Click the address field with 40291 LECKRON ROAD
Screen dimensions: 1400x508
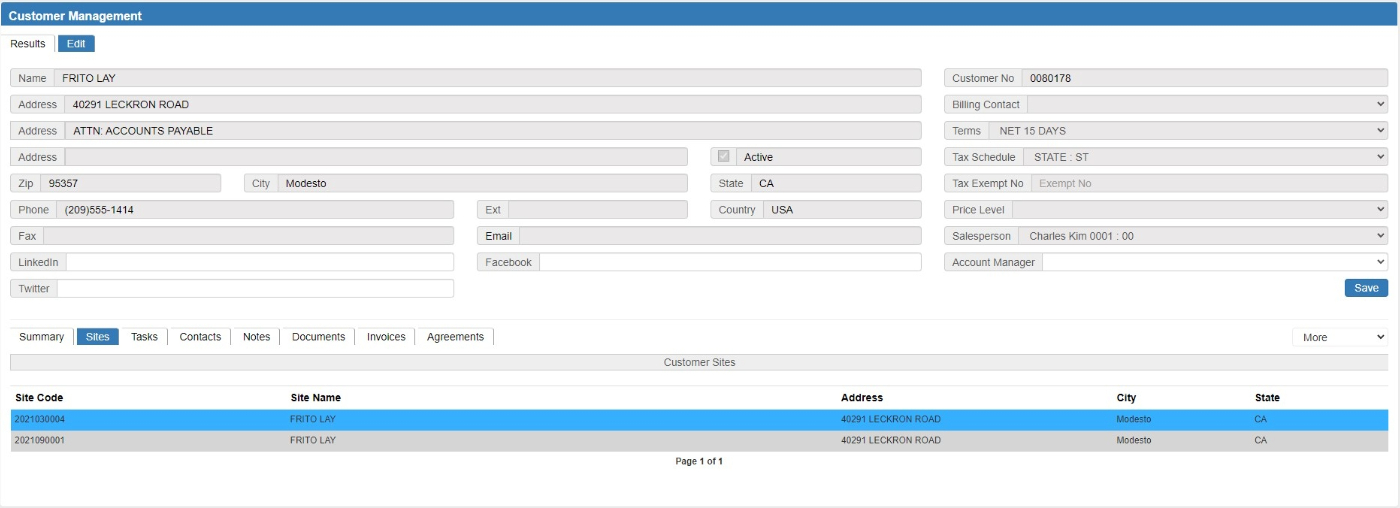[x=493, y=104]
